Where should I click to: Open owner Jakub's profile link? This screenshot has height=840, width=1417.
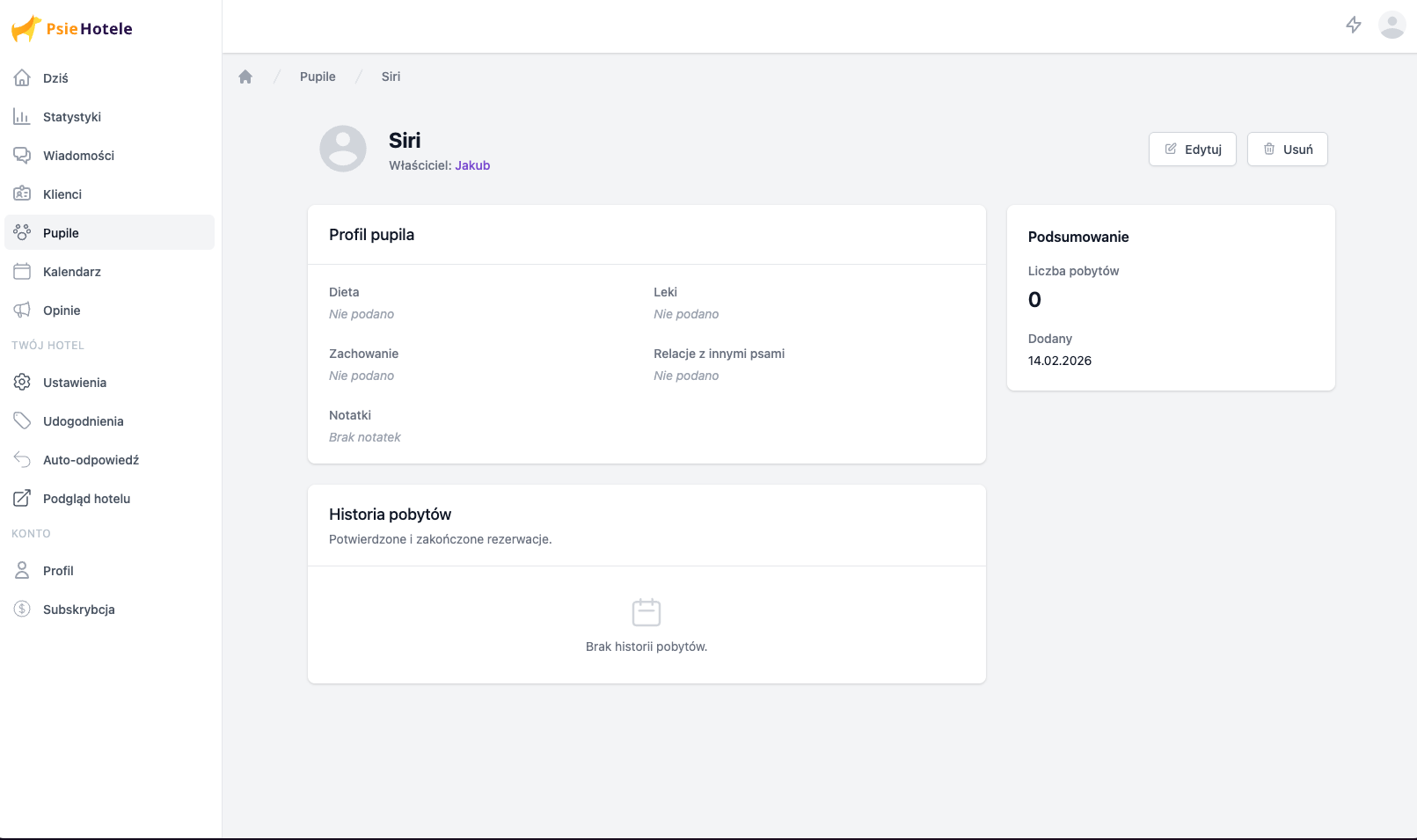pyautogui.click(x=472, y=165)
